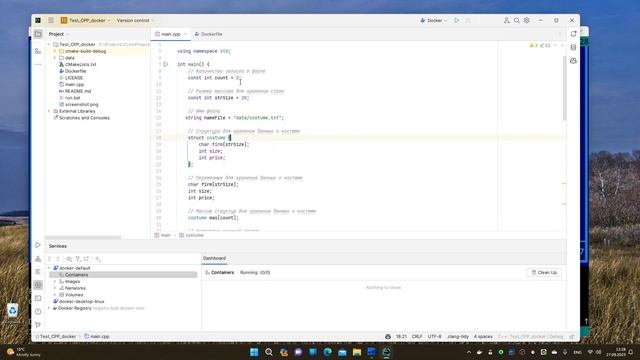Viewport: 640px width, 360px height.
Task: Open the CMake tool window icon
Action: coord(38,258)
